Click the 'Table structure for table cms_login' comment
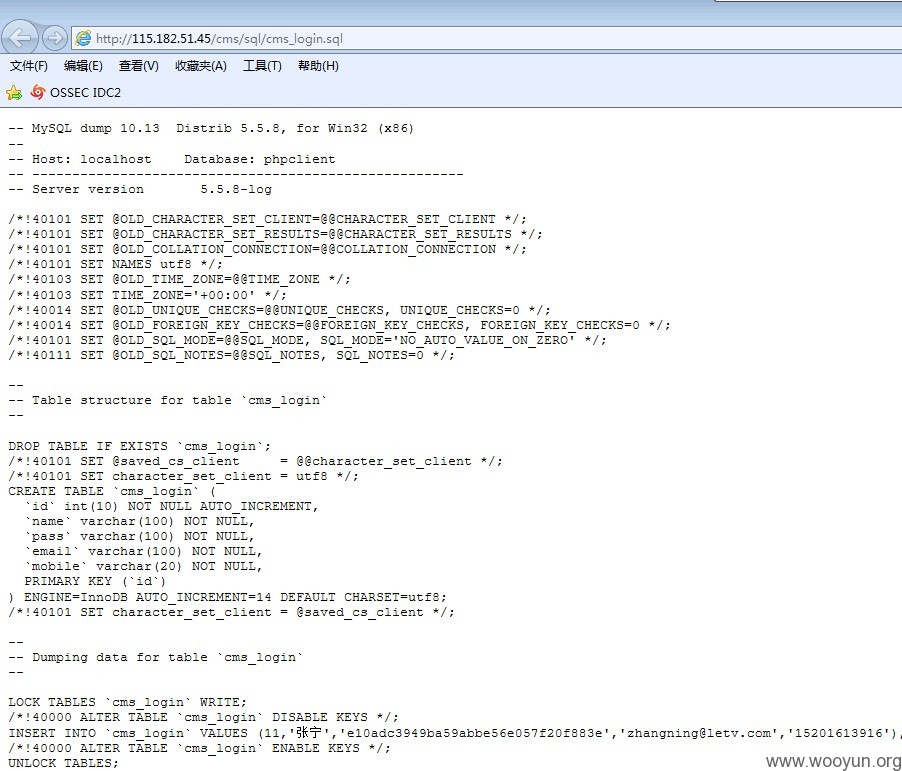Image resolution: width=902 pixels, height=771 pixels. click(167, 400)
